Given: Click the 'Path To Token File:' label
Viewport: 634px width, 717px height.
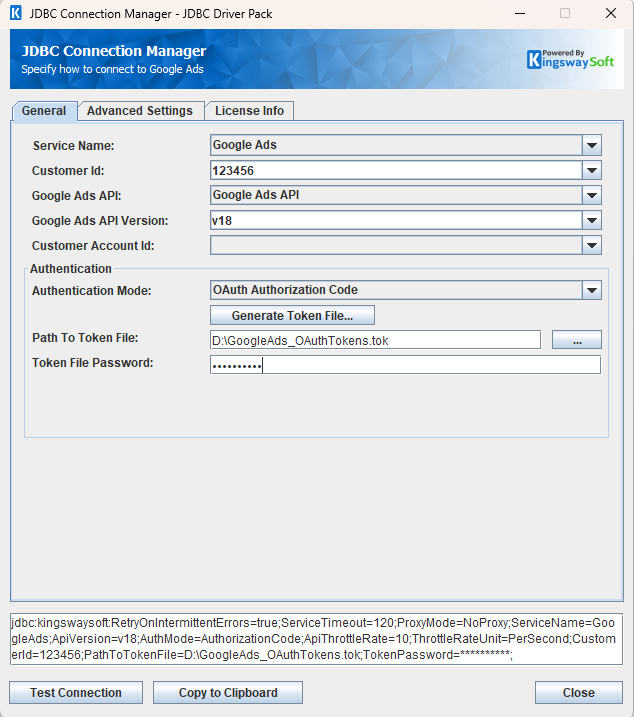Looking at the screenshot, I should tap(85, 338).
